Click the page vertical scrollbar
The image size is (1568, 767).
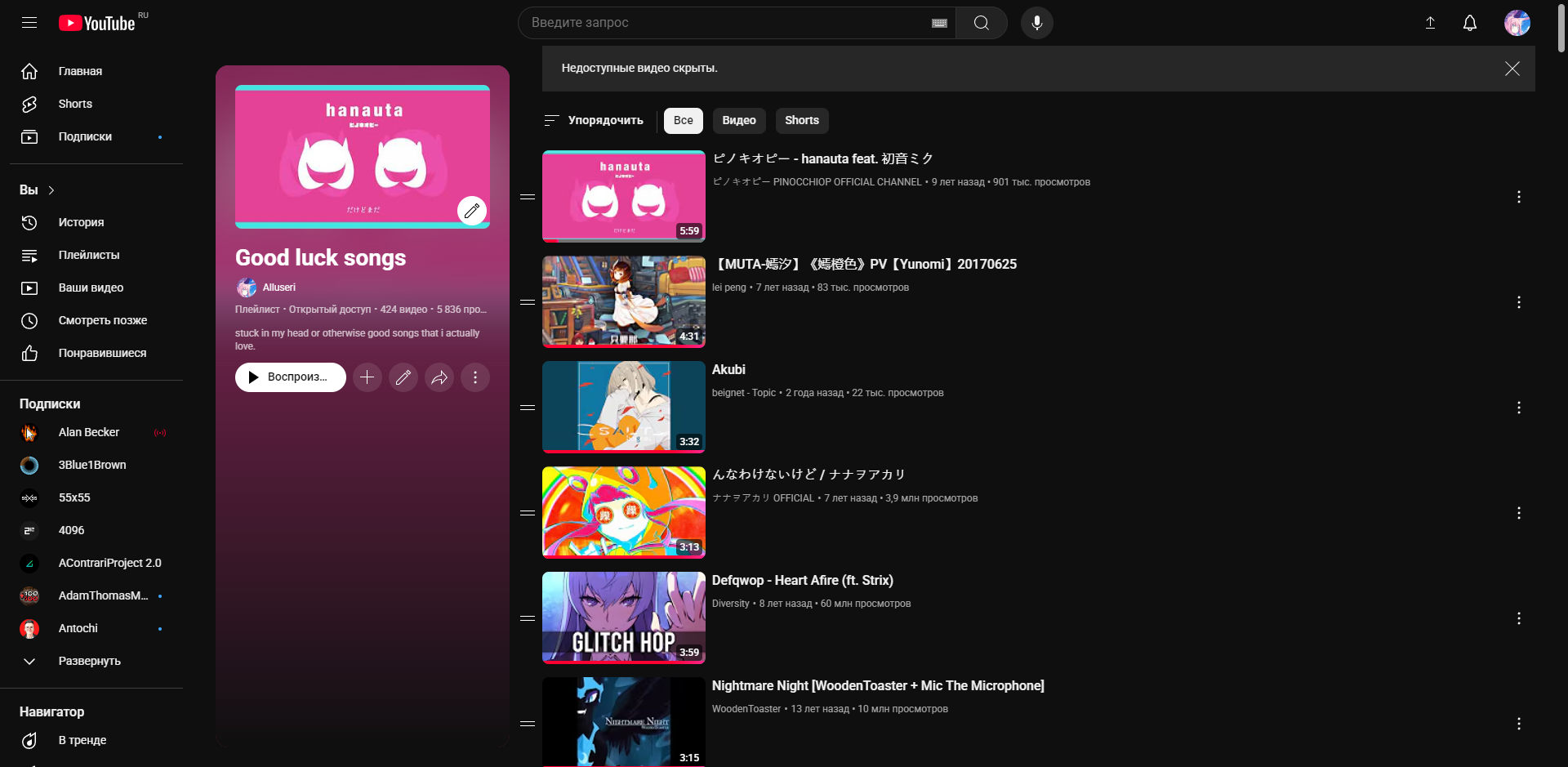tap(1561, 29)
